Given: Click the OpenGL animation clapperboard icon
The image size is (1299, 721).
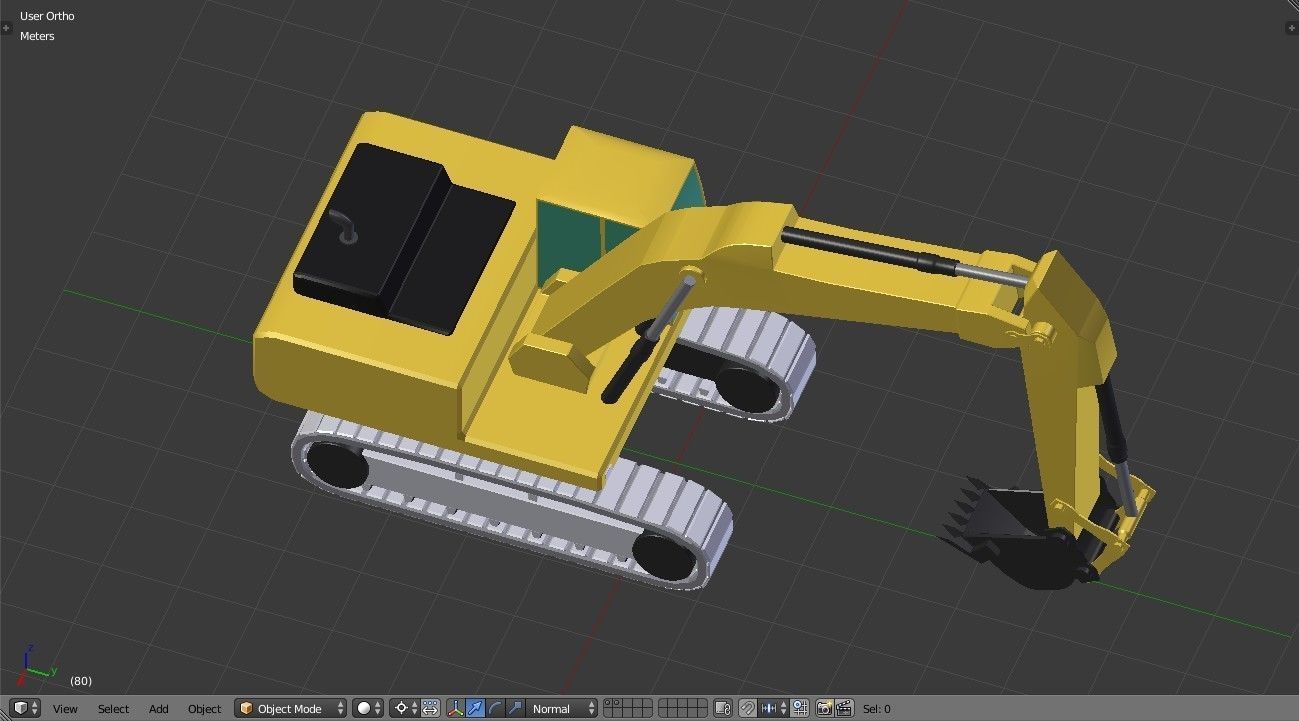Looking at the screenshot, I should tap(848, 708).
